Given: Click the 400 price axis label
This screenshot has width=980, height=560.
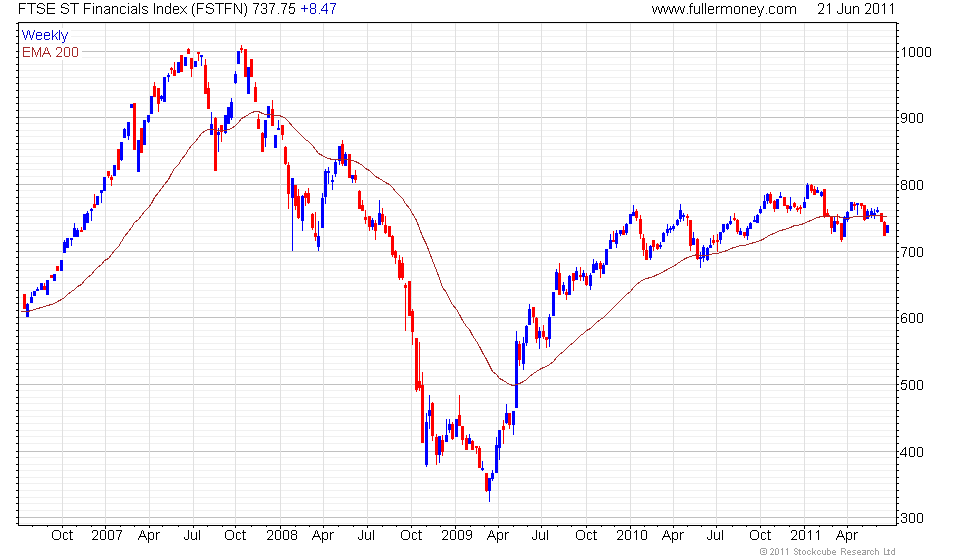Looking at the screenshot, I should coord(912,452).
